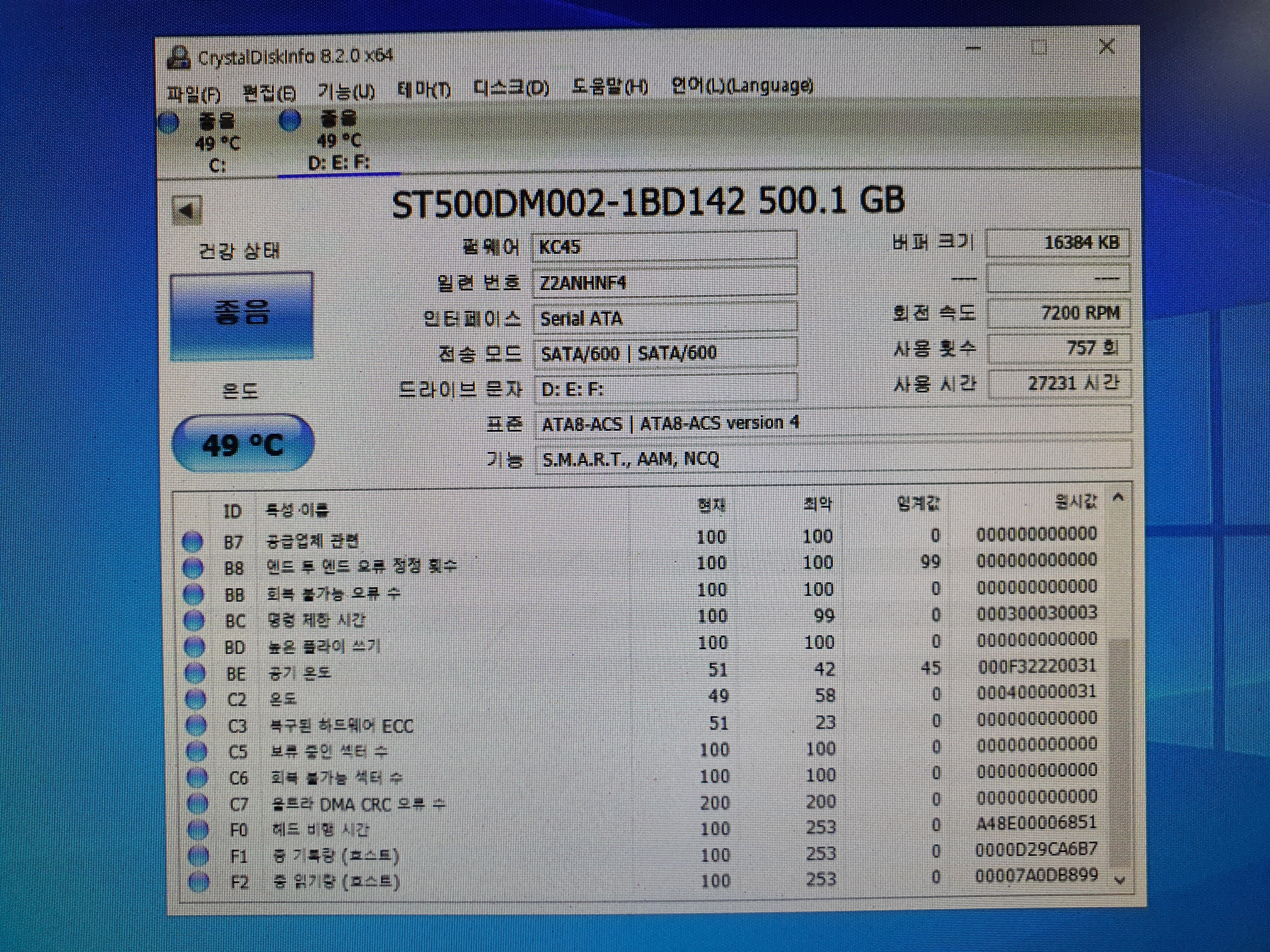This screenshot has width=1270, height=952.
Task: Click raw value 00300030003 in BC row
Action: click(1037, 613)
